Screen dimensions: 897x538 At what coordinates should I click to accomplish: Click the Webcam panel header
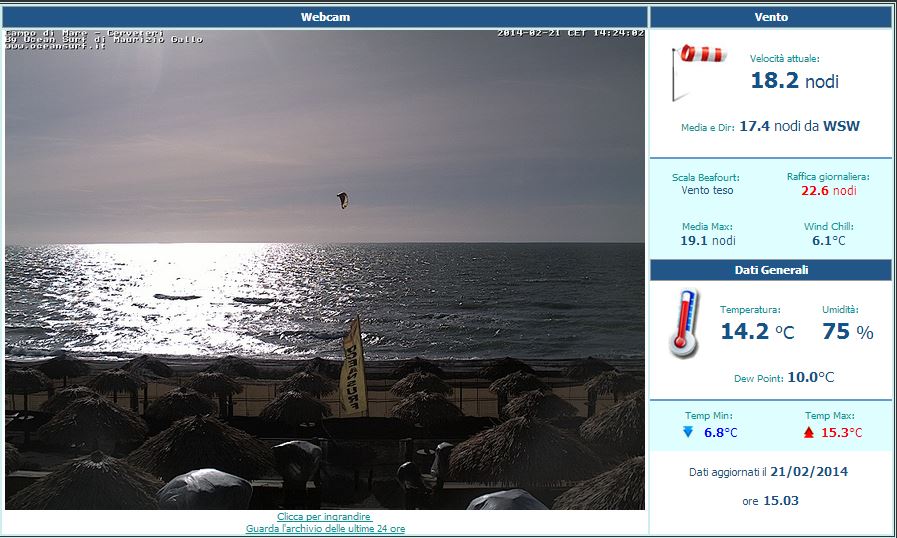click(325, 17)
